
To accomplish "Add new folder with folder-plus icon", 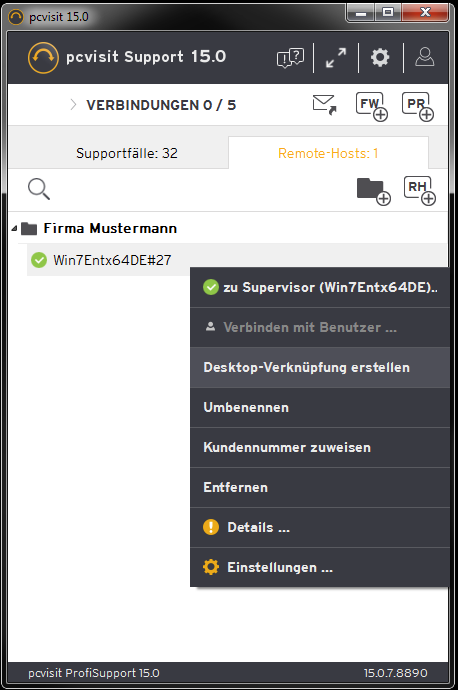I will coord(374,191).
